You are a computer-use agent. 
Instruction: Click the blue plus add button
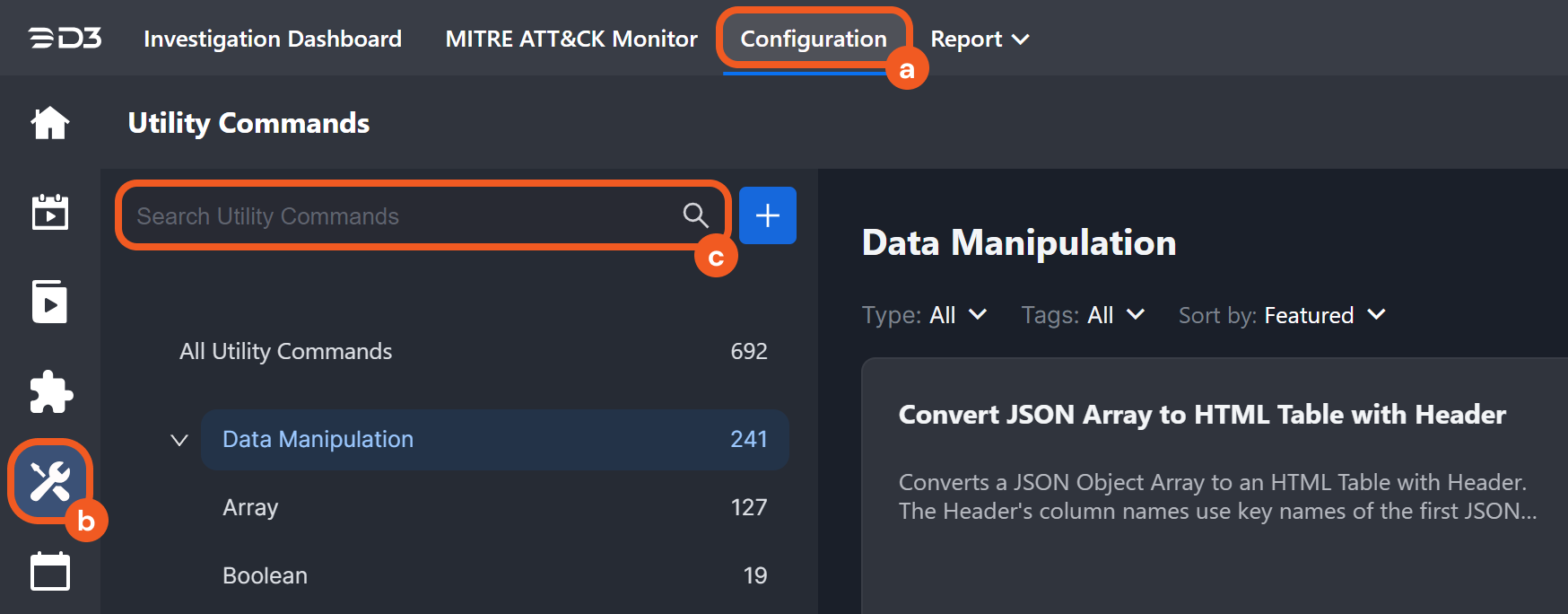768,215
